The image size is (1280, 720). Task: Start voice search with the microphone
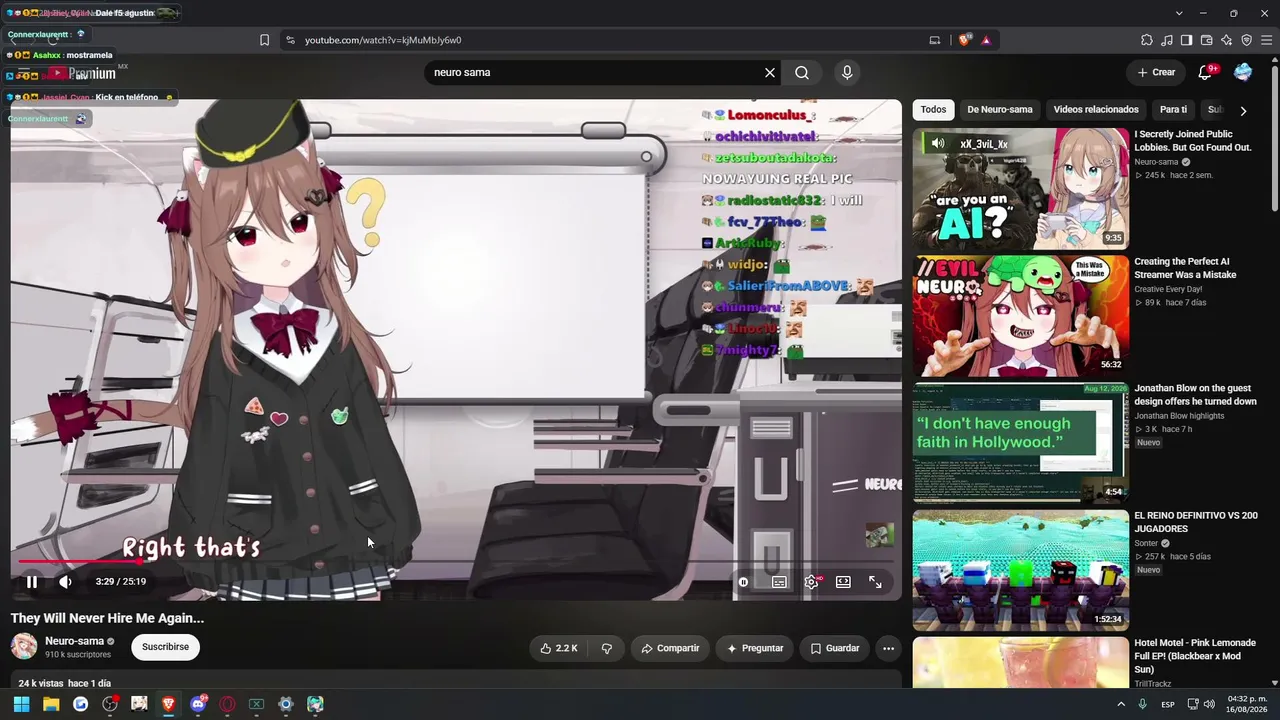(847, 72)
